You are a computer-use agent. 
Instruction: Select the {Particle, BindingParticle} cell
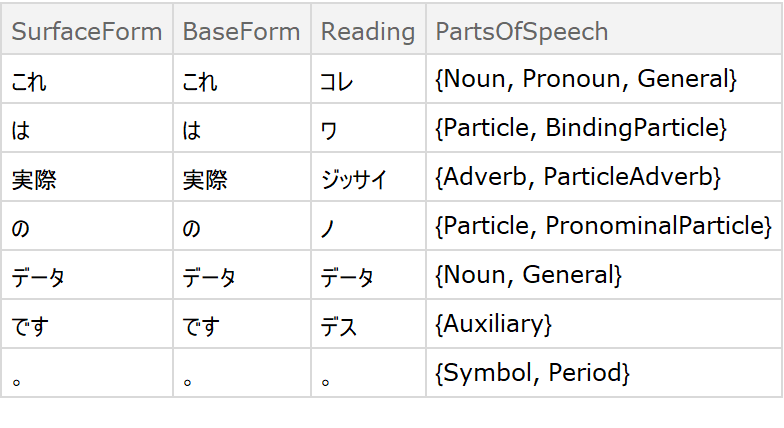click(581, 129)
